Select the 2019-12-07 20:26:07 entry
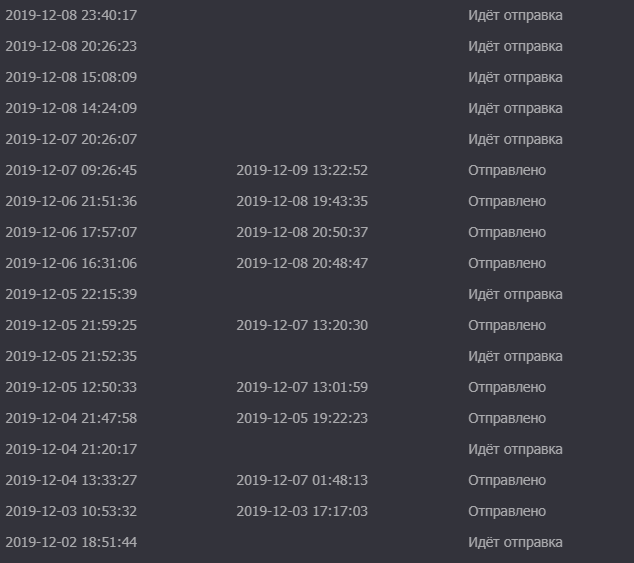This screenshot has height=563, width=634. coord(71,139)
